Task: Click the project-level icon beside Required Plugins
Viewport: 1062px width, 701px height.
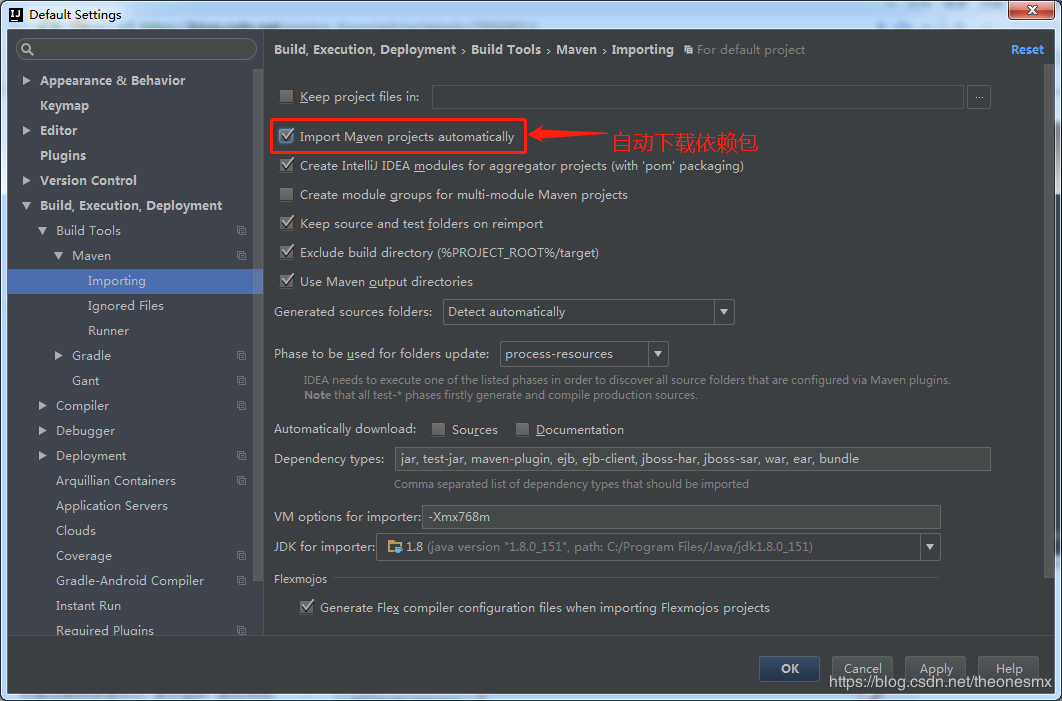Action: click(241, 631)
